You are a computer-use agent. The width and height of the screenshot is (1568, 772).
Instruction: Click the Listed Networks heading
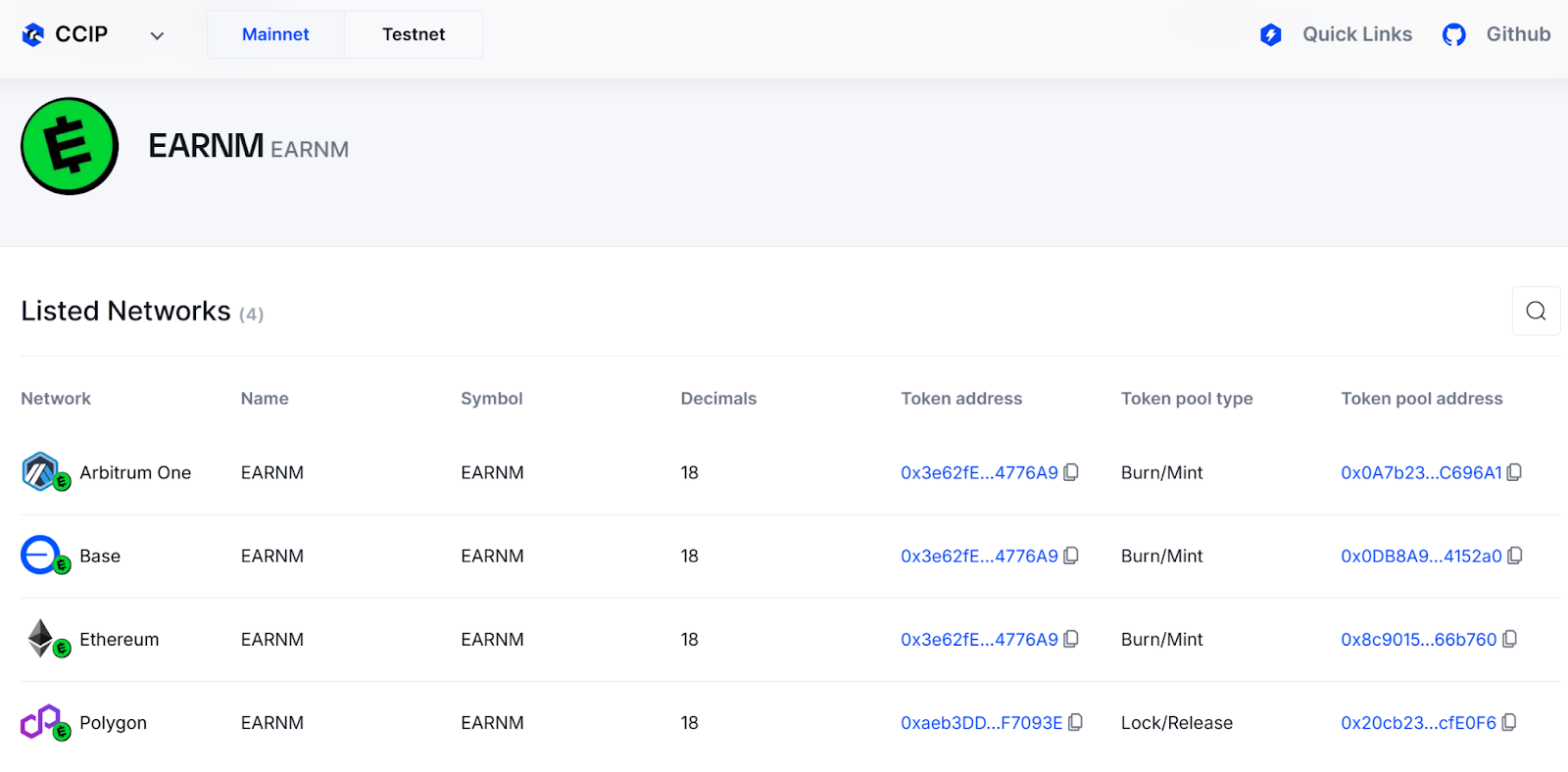pos(125,311)
